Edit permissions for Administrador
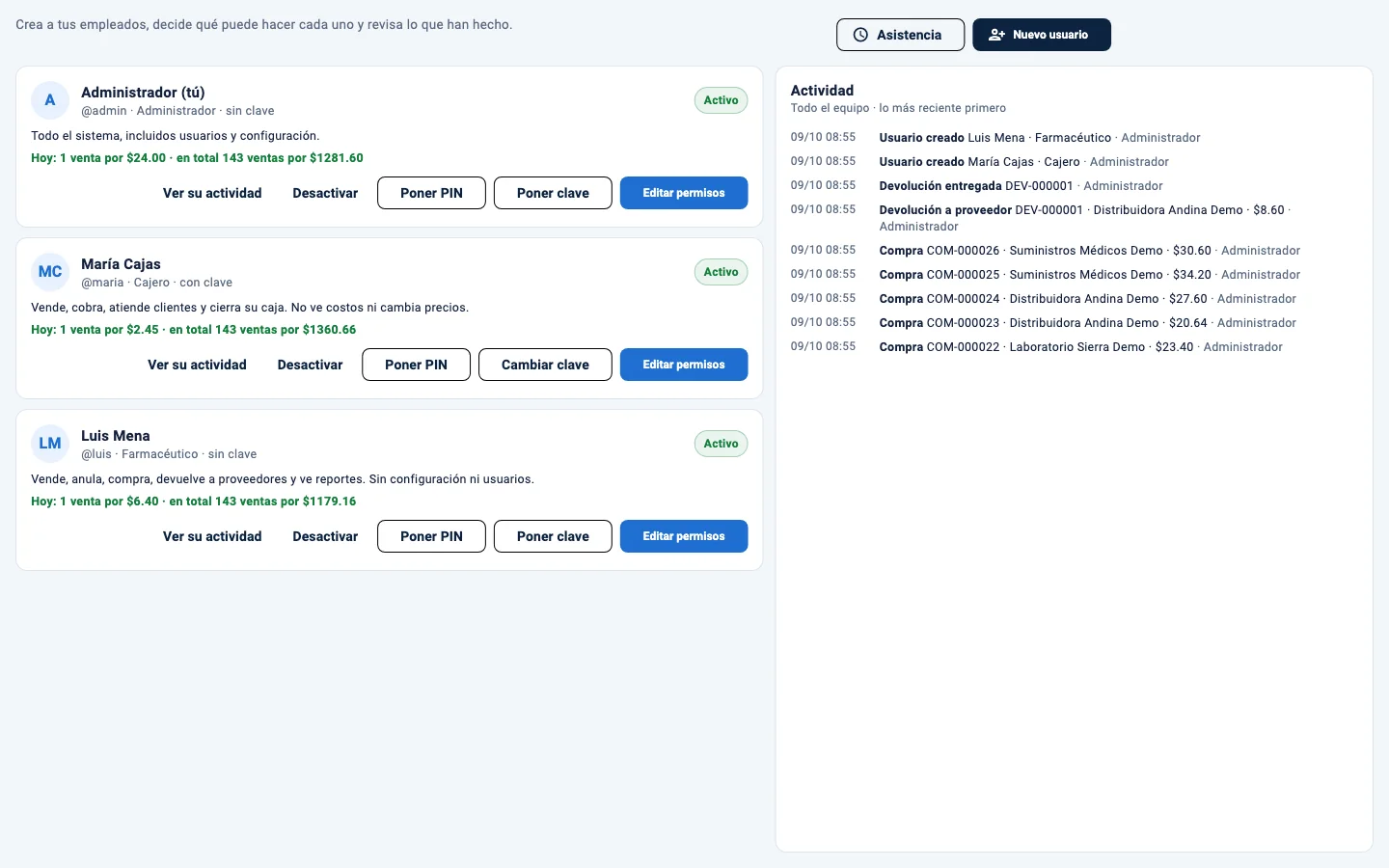Screen dimensions: 1389x868 coord(684,193)
